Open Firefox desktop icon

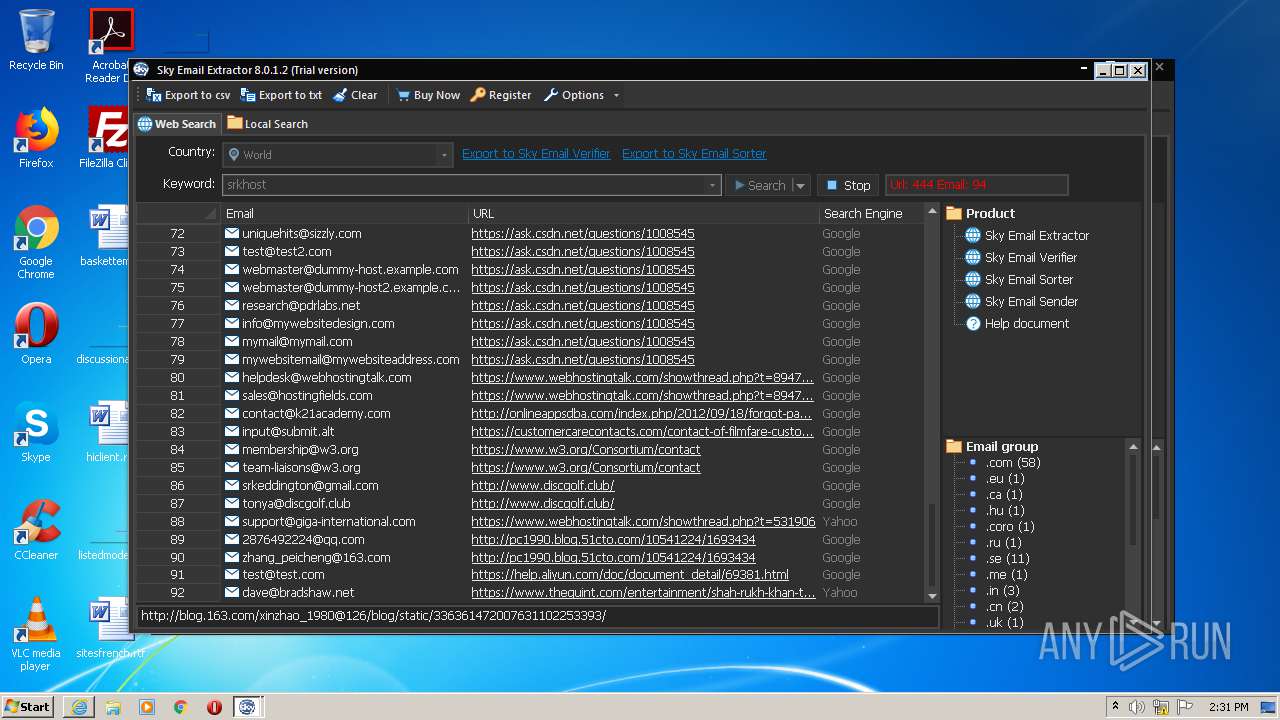click(x=36, y=138)
